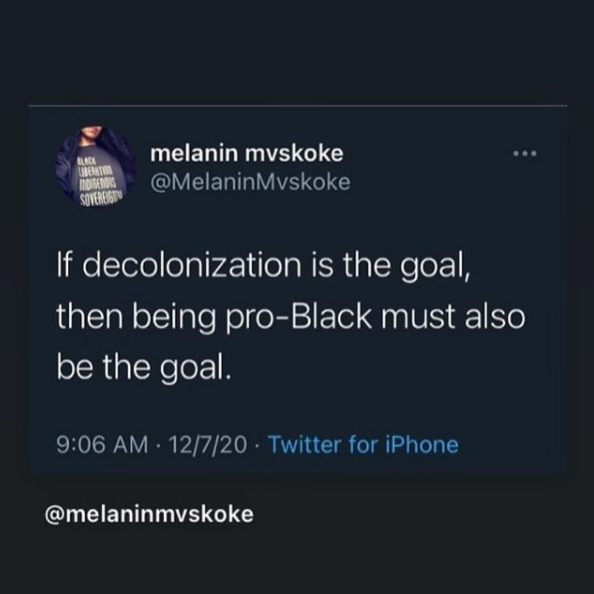This screenshot has height=594, width=594.
Task: Click the display name melanin mvskoke
Action: [x=247, y=153]
